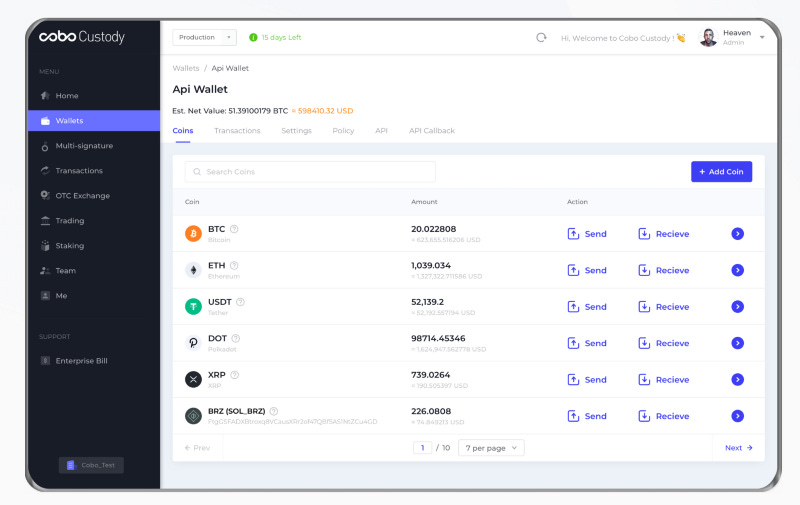This screenshot has height=505, width=800.
Task: Switch to the API tab
Action: [x=381, y=131]
